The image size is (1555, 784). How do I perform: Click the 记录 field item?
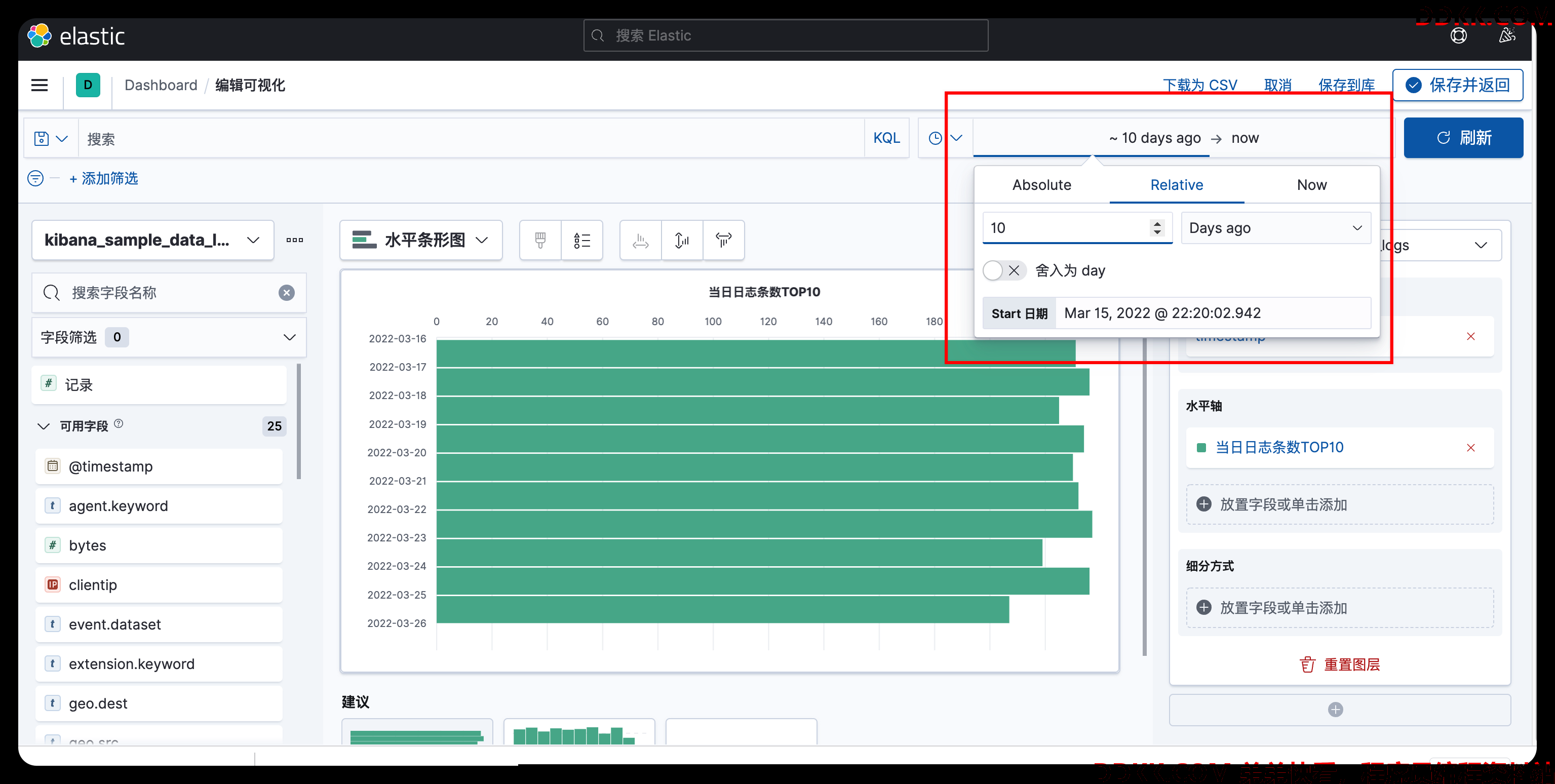[x=160, y=384]
